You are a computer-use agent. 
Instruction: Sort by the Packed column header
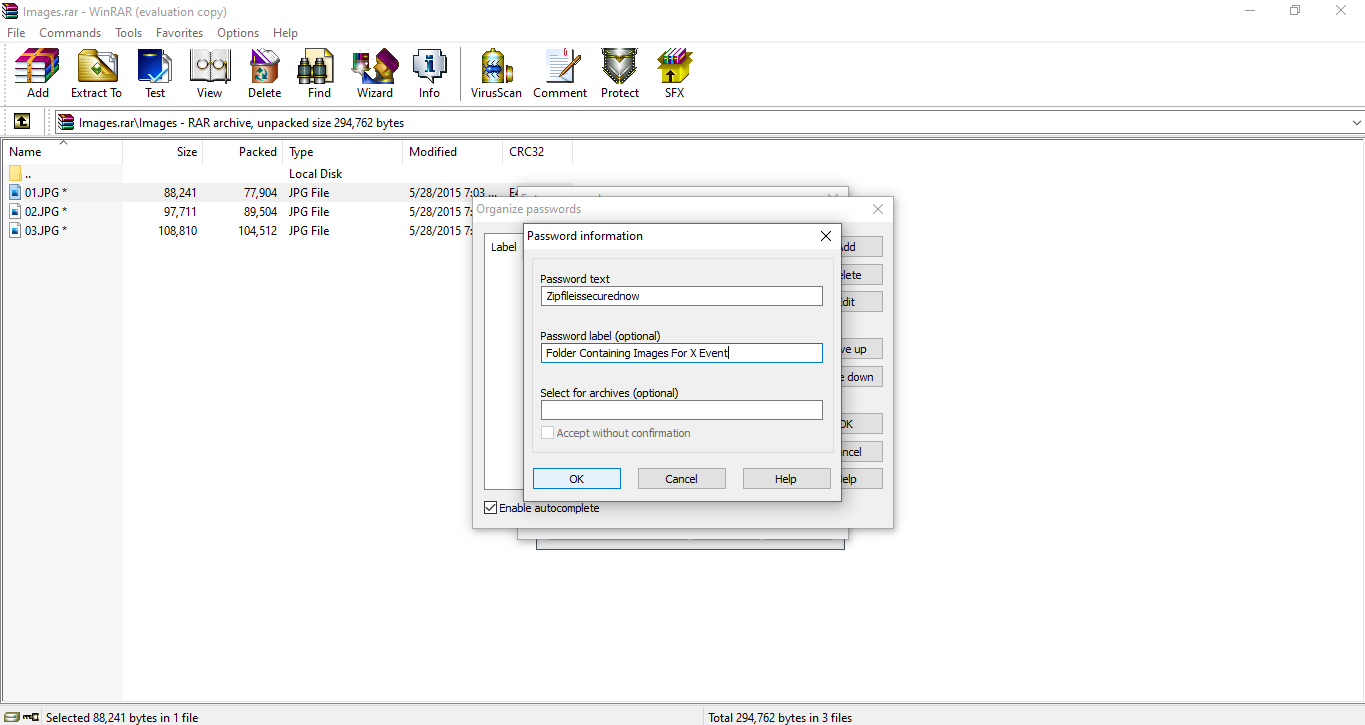243,152
